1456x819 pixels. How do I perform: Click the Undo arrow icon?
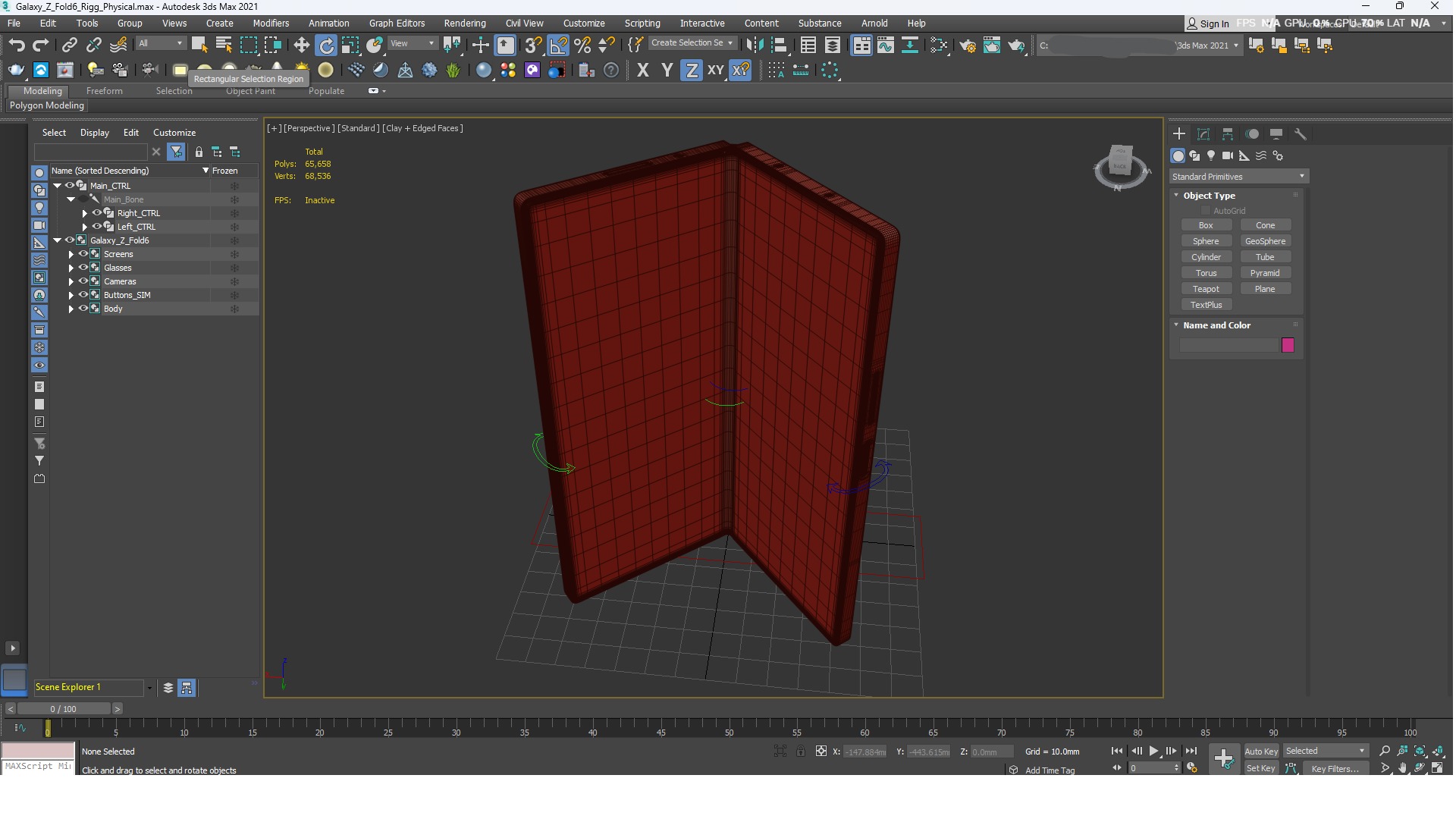16,45
